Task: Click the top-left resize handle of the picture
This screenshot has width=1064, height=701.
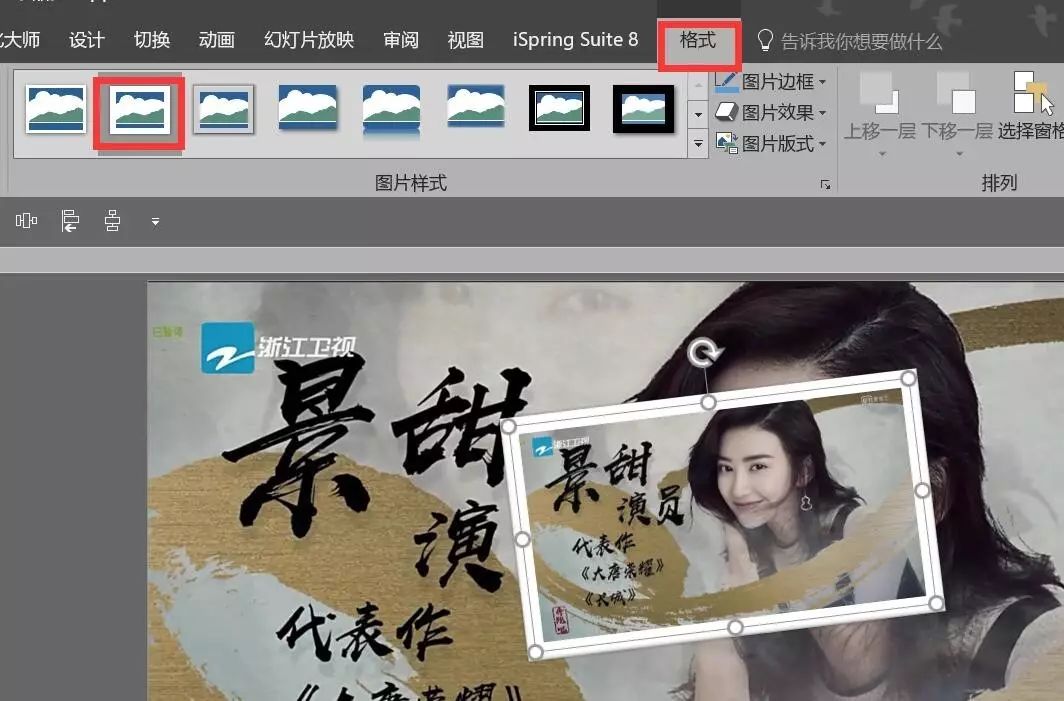Action: click(x=508, y=426)
